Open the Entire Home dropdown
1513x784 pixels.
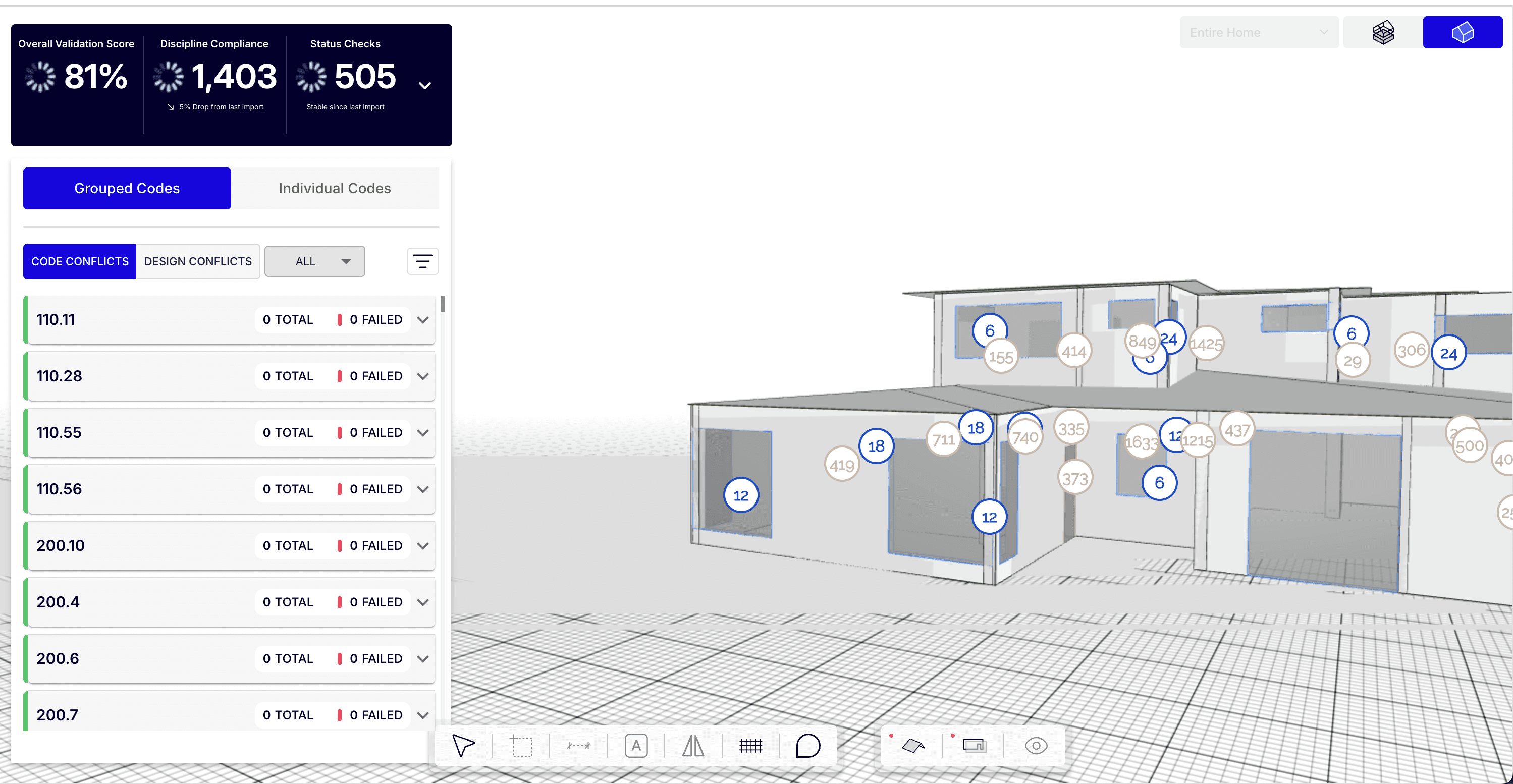1259,32
